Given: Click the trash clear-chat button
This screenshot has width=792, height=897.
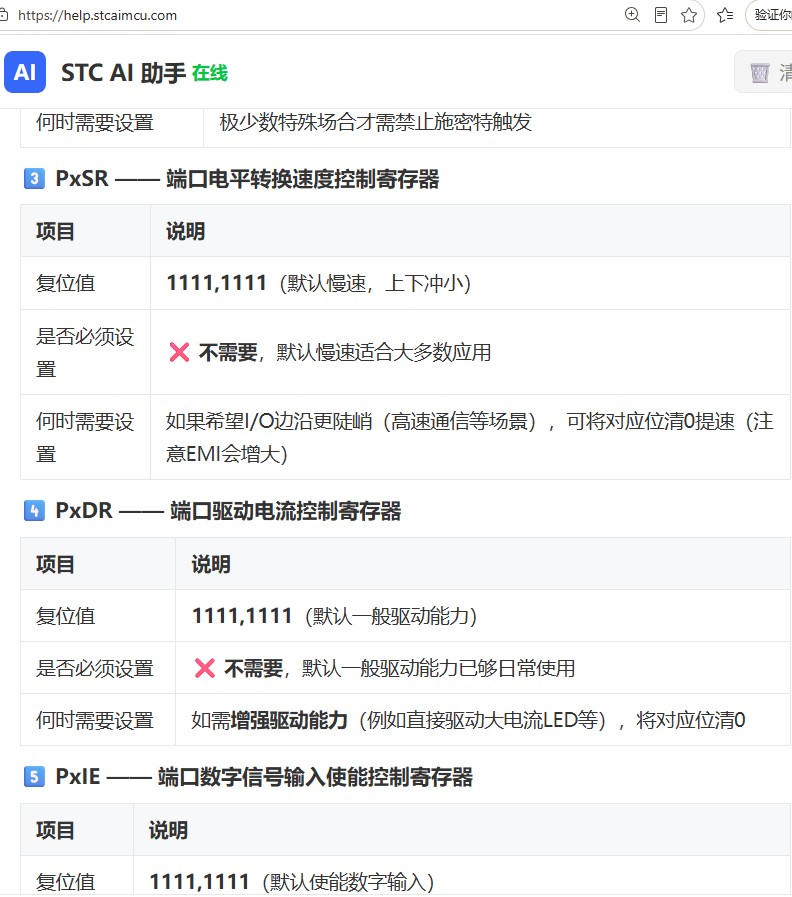Looking at the screenshot, I should pos(763,72).
